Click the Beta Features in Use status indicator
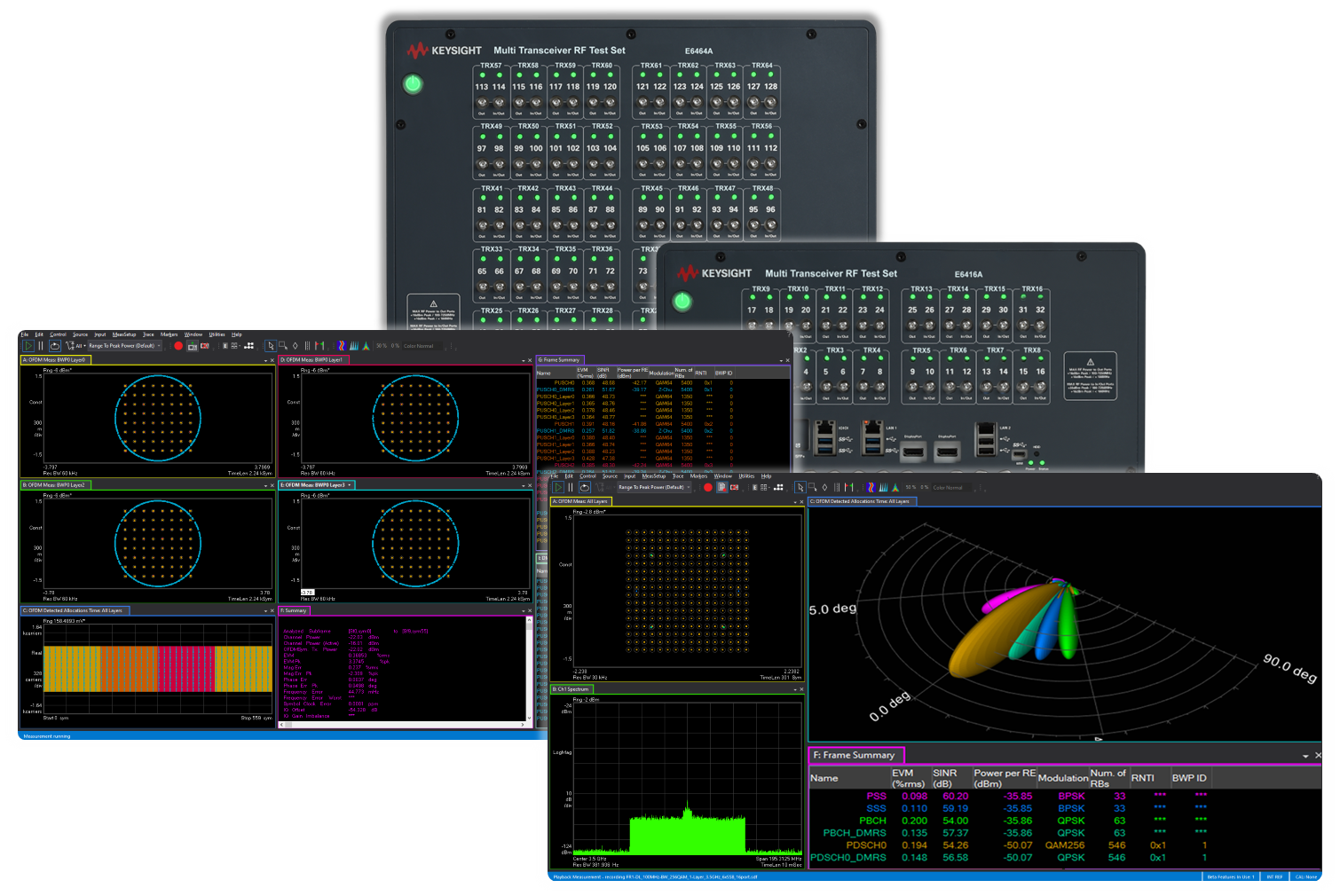1340x896 pixels. [x=1231, y=876]
